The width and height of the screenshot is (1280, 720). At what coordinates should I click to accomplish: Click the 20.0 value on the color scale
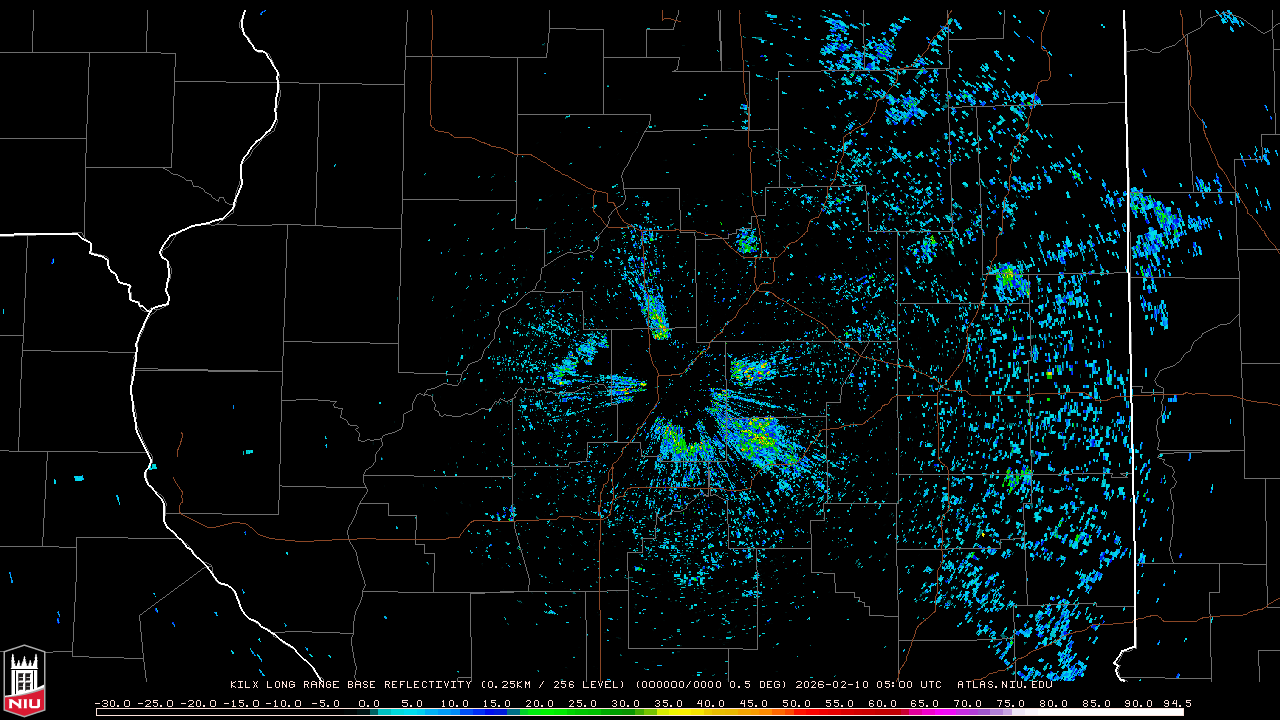click(x=540, y=704)
